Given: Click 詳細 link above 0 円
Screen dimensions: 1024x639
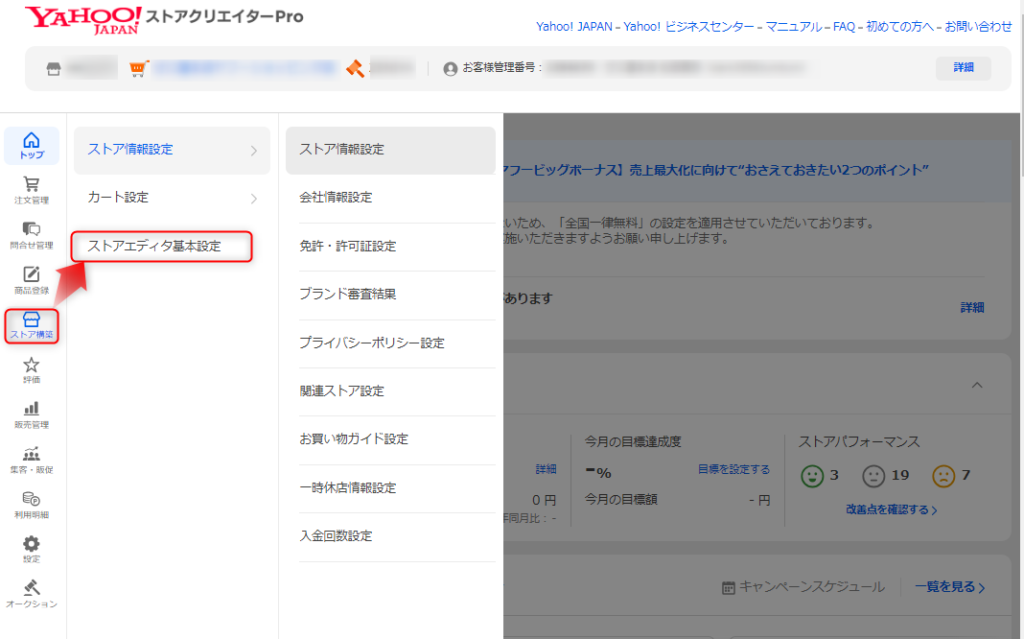Looking at the screenshot, I should pyautogui.click(x=546, y=469).
